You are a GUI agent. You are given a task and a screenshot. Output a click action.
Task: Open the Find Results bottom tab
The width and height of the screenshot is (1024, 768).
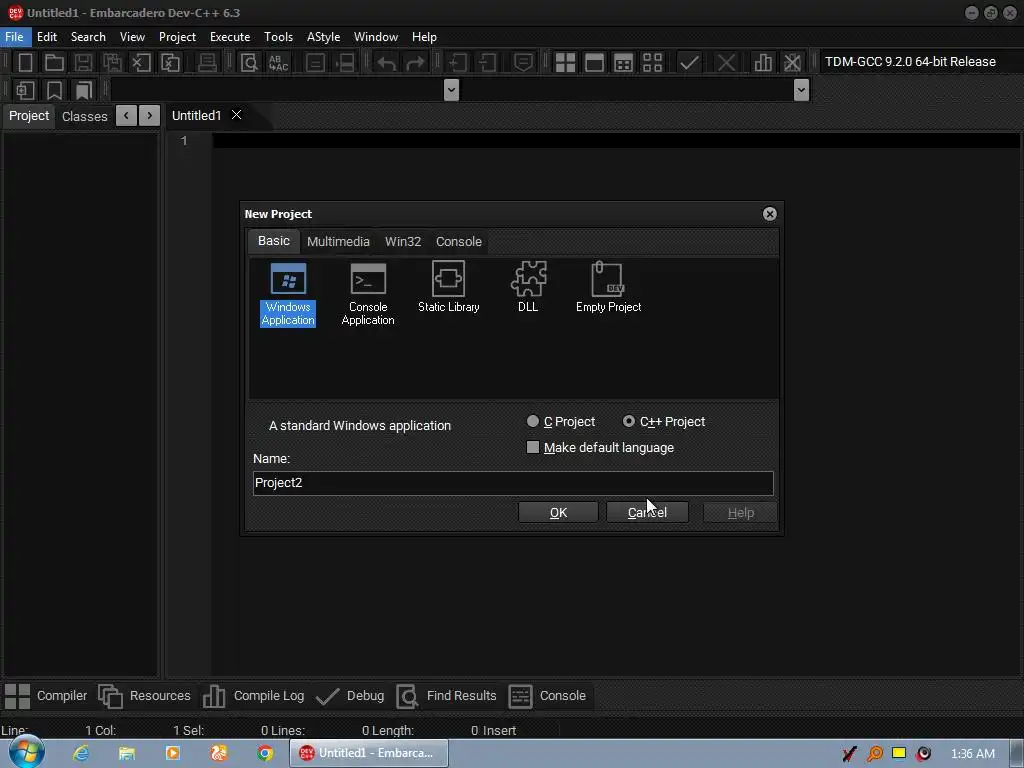pyautogui.click(x=446, y=696)
